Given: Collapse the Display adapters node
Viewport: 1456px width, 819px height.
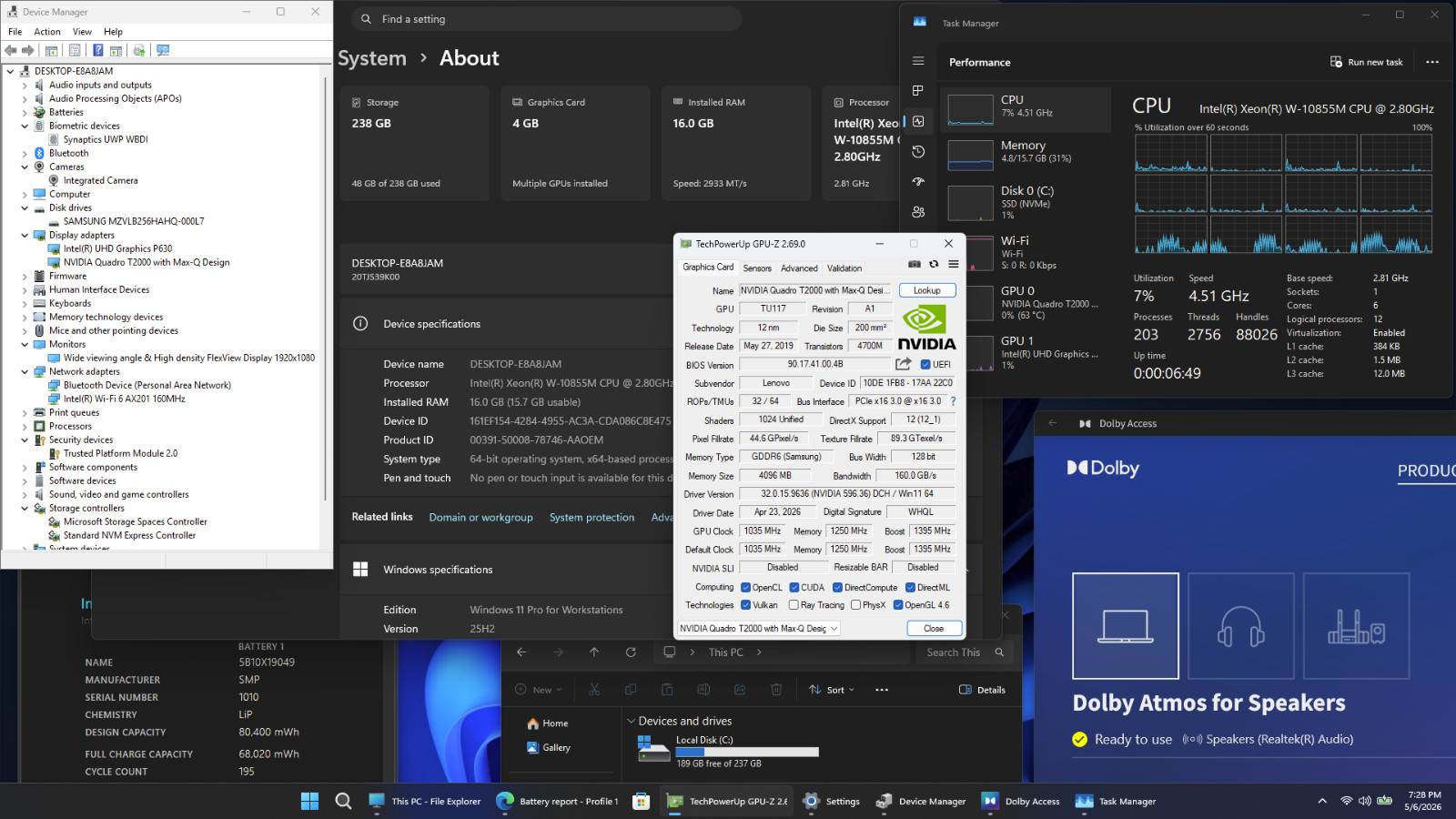Looking at the screenshot, I should click(25, 236).
